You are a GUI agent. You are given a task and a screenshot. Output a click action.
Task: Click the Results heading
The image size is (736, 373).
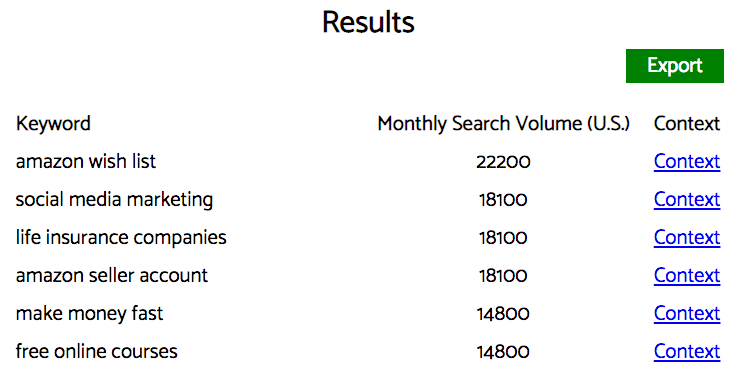pyautogui.click(x=368, y=22)
